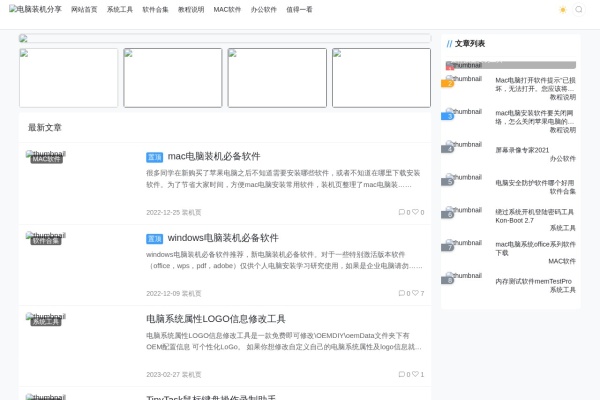Viewport: 600px width, 400px height.
Task: Toggle the dark mode sun icon
Action: (x=562, y=10)
